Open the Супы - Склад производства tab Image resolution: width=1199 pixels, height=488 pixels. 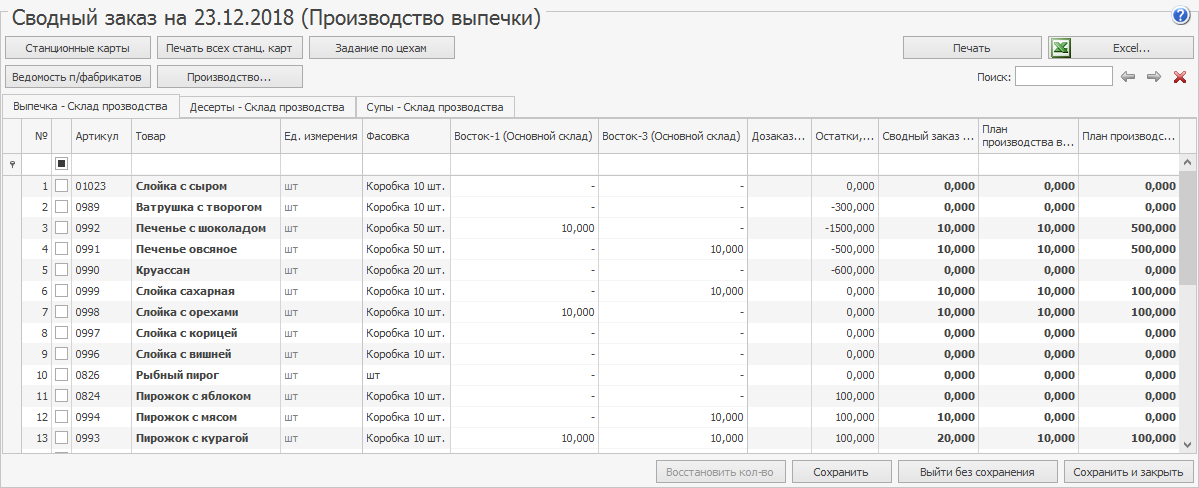[434, 106]
